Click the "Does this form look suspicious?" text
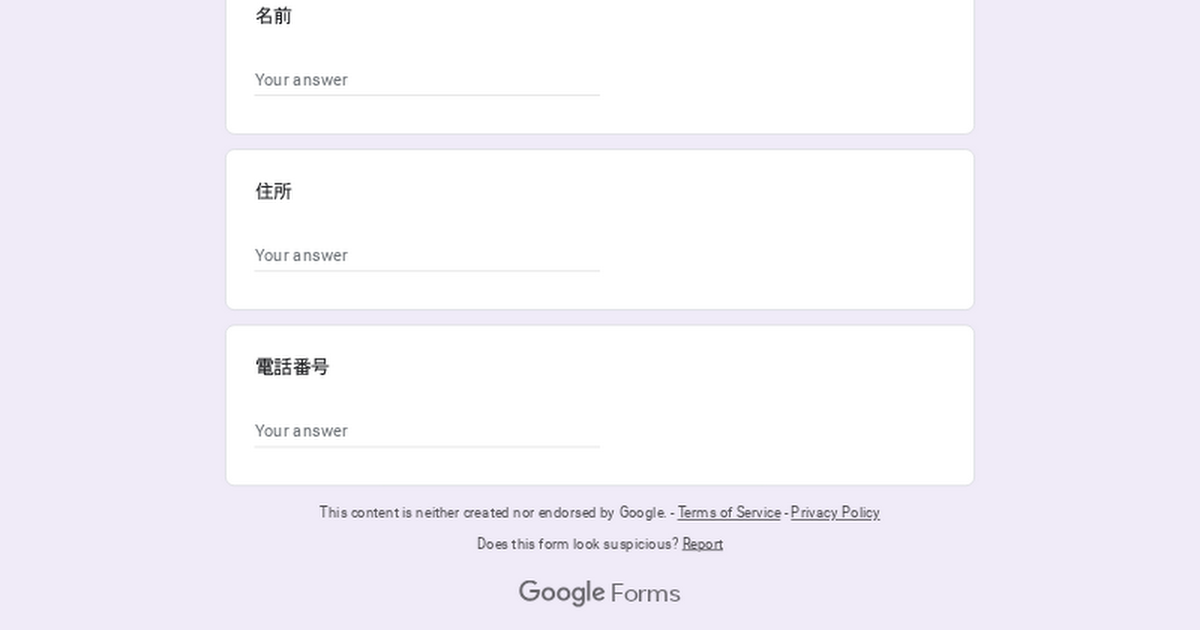 click(577, 544)
